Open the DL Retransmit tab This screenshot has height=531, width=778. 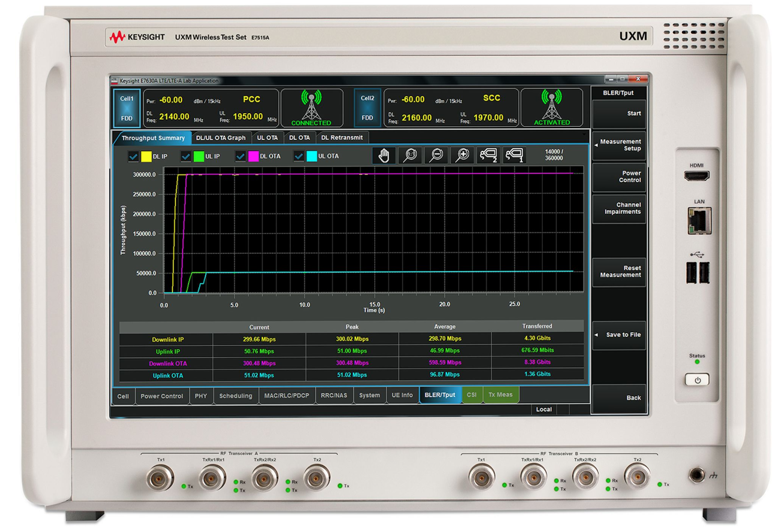coord(342,137)
